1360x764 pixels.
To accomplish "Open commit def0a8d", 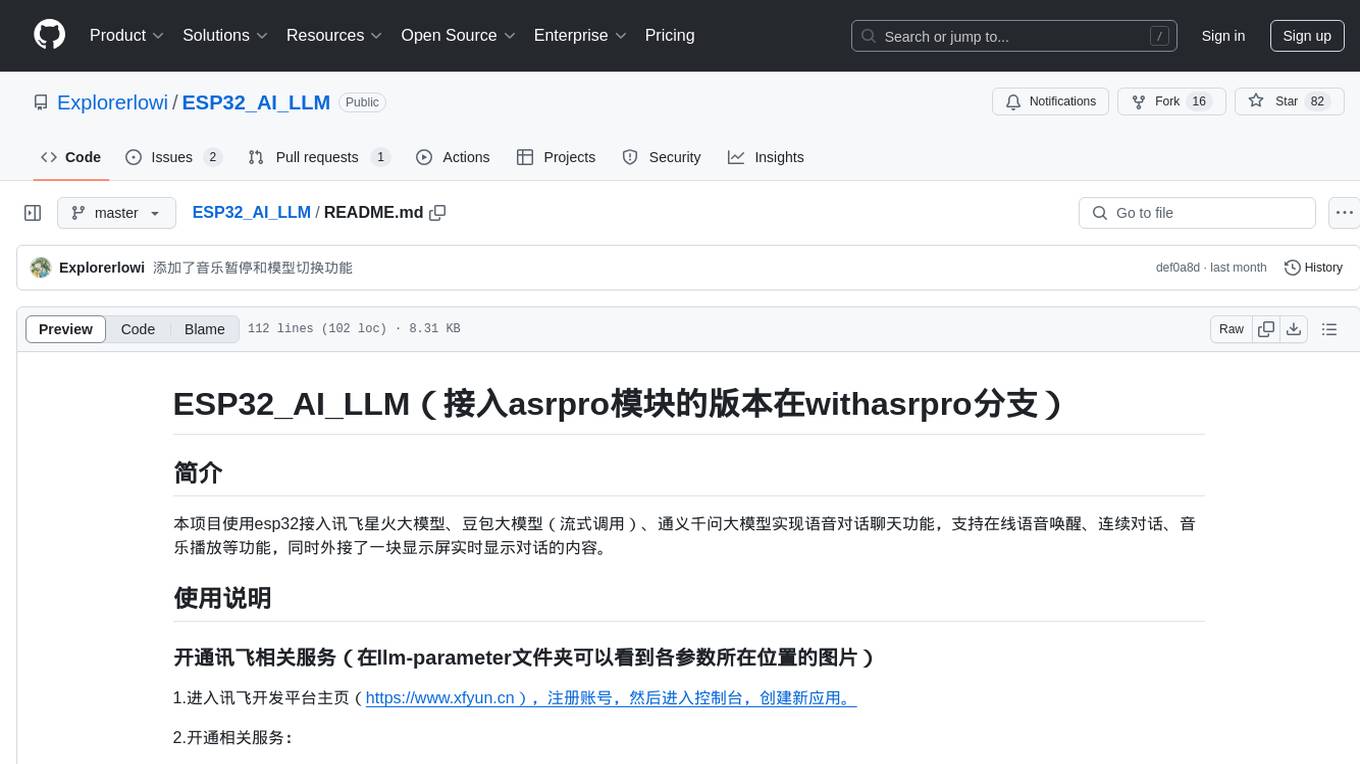I will click(x=1177, y=268).
